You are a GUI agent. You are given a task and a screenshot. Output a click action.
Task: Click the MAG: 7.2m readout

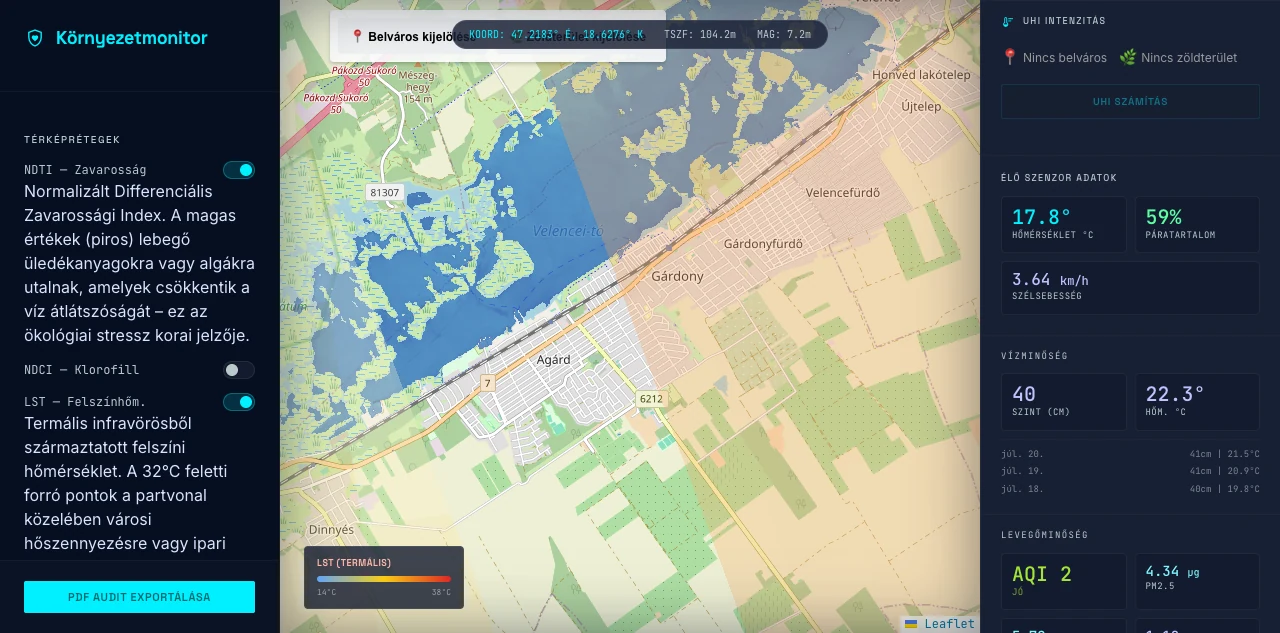click(784, 34)
